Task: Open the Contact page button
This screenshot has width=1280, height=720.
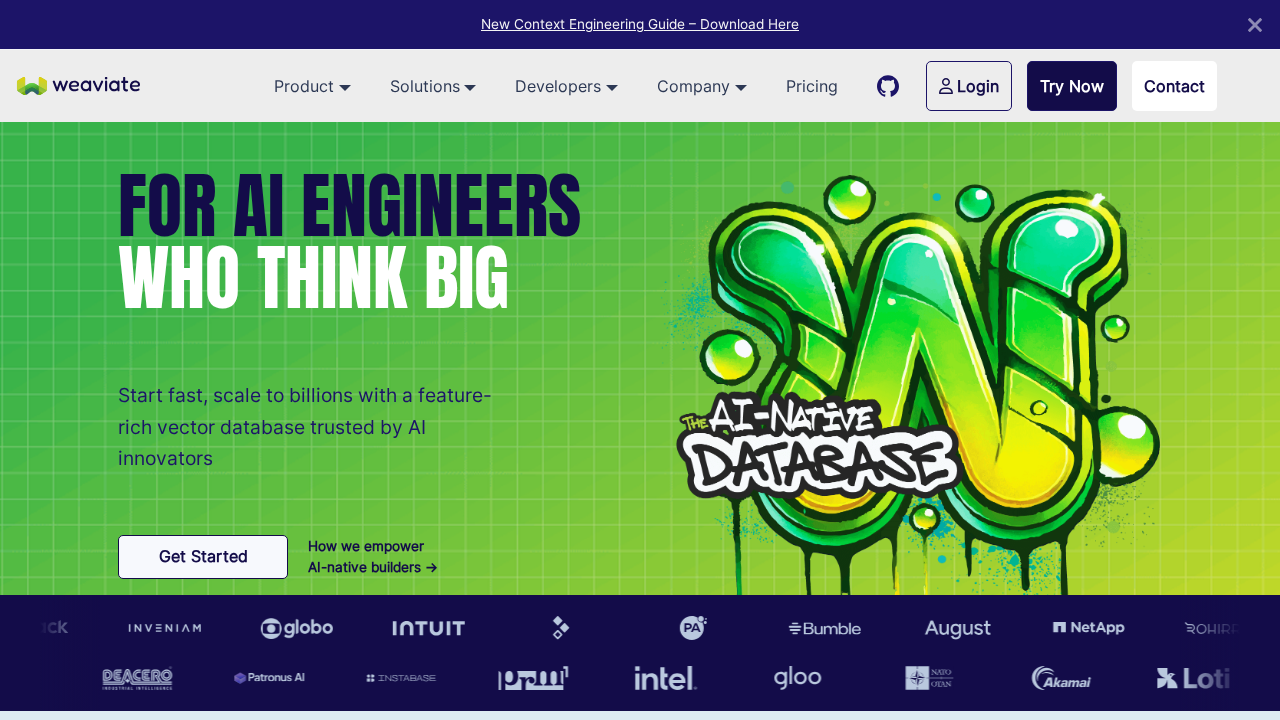Action: pyautogui.click(x=1174, y=86)
